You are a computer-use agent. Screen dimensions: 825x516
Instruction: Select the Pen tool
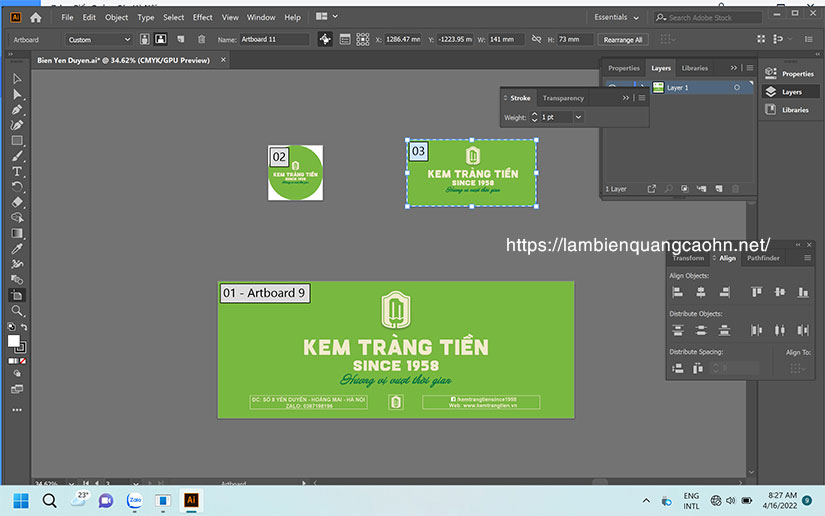tap(17, 109)
